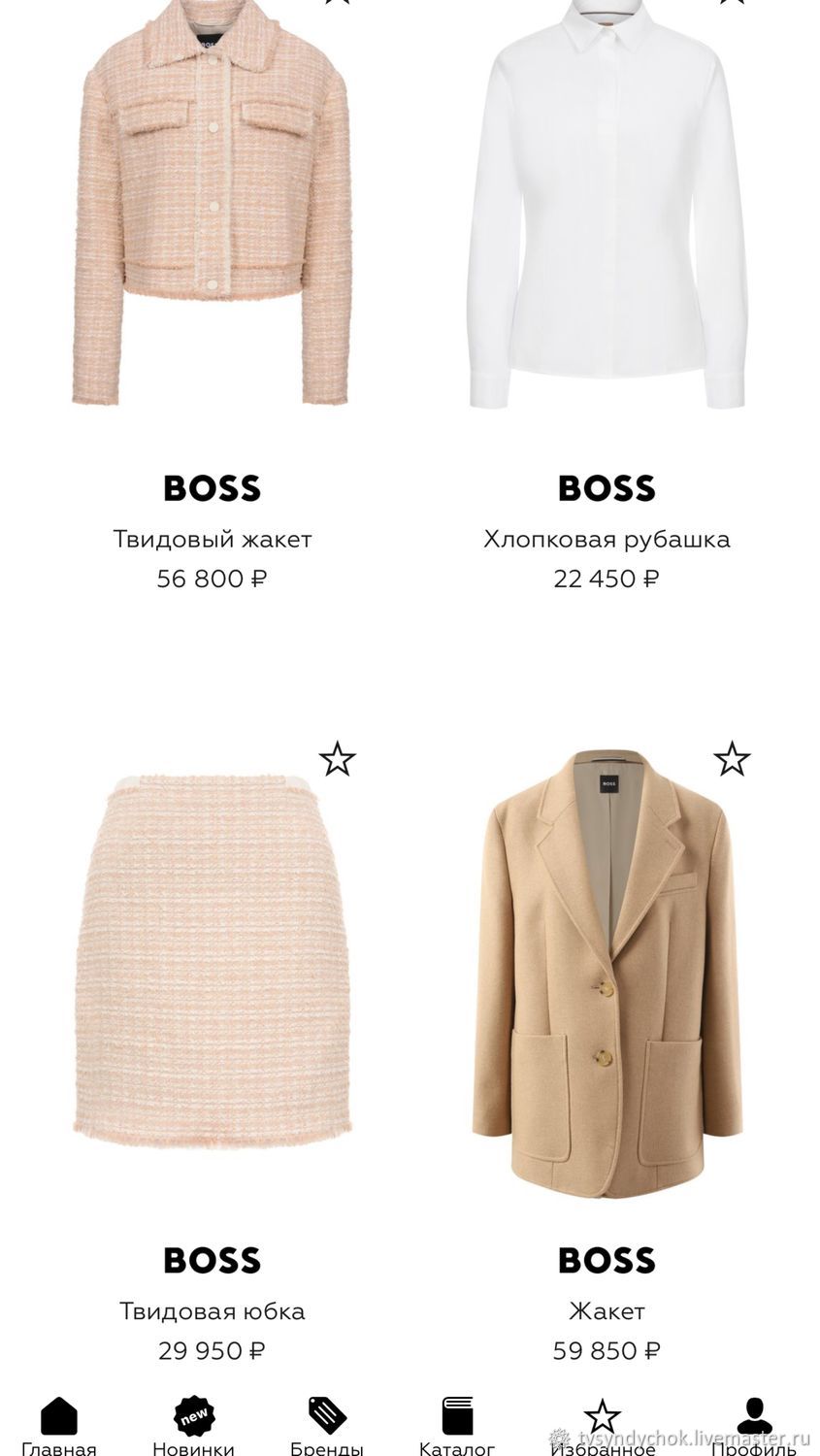Favorite the beige jacket with its star
This screenshot has height=1456, width=820.
(732, 758)
